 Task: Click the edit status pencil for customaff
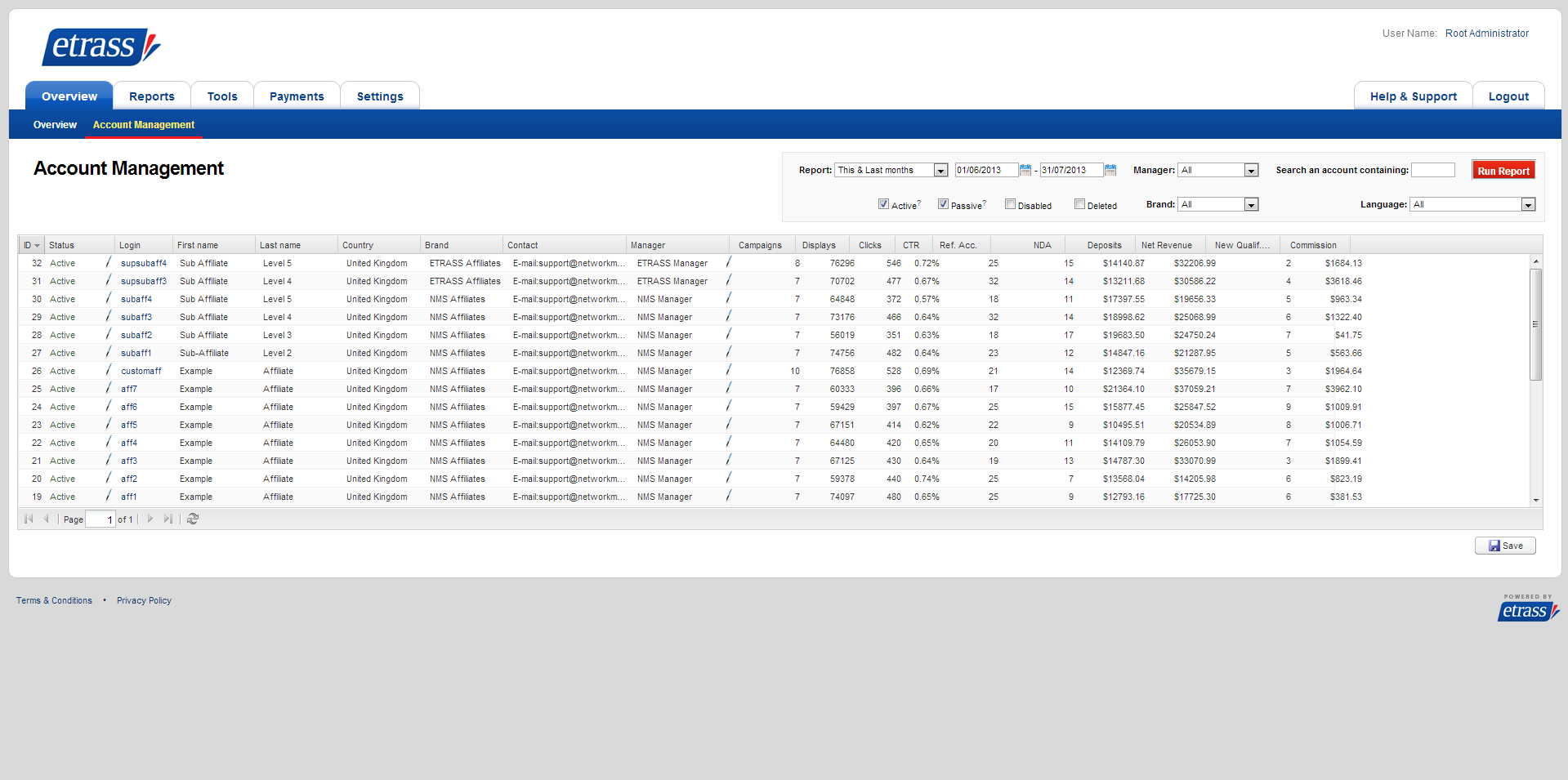[x=108, y=370]
